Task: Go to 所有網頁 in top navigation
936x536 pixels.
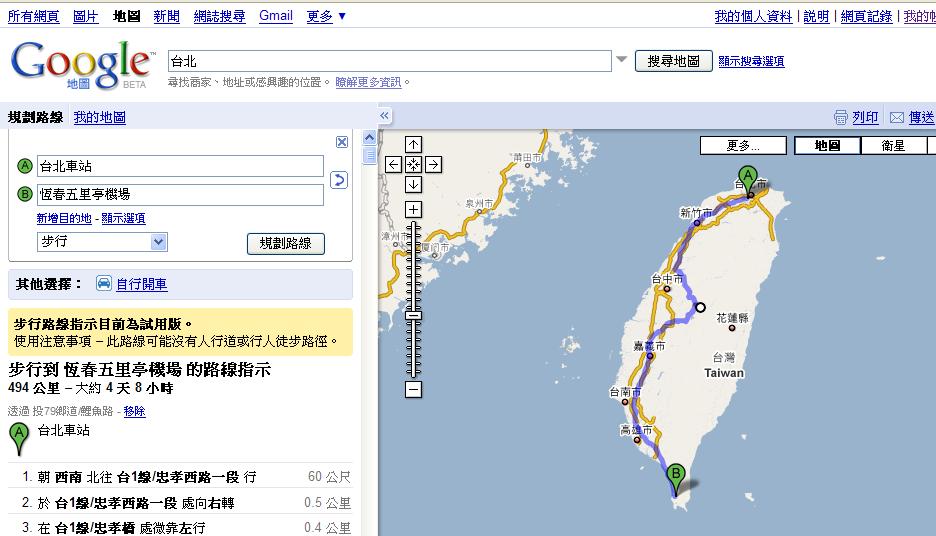Action: tap(33, 16)
